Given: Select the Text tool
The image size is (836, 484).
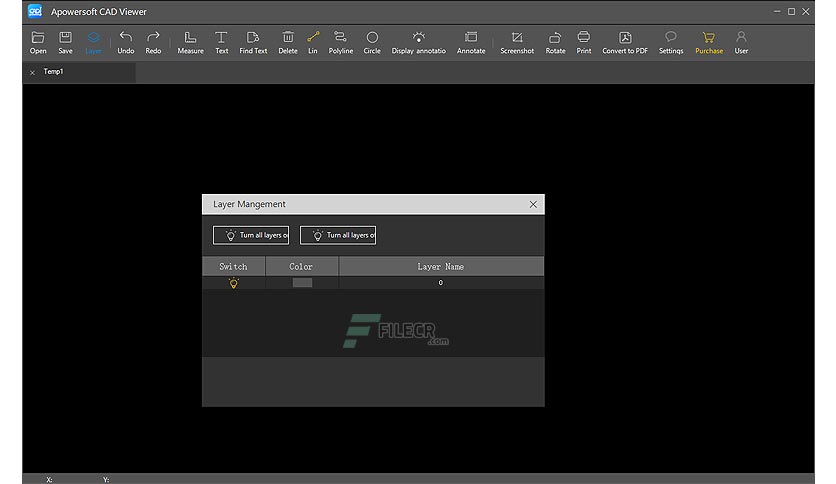Looking at the screenshot, I should point(221,42).
